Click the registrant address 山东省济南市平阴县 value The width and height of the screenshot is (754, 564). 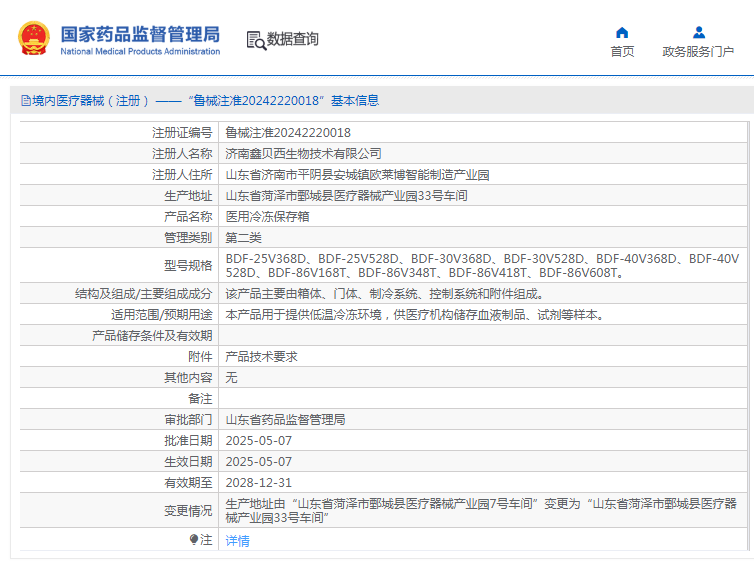tap(357, 175)
